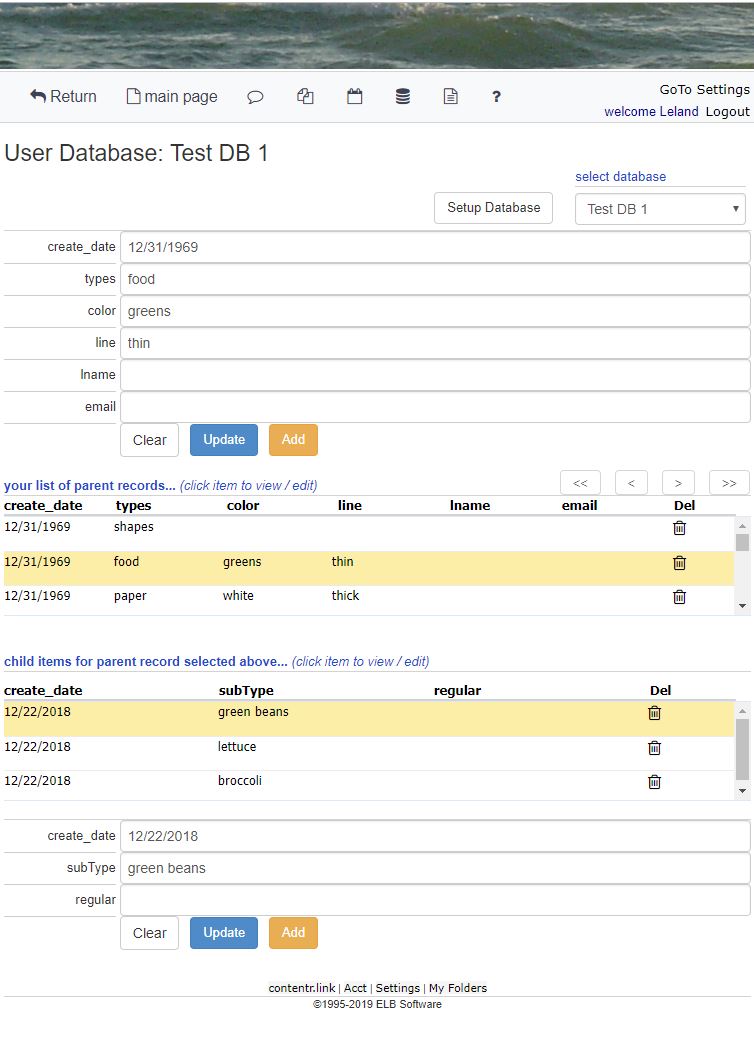Click the My Folders footer link
Image resolution: width=754 pixels, height=1045 pixels.
tap(457, 987)
